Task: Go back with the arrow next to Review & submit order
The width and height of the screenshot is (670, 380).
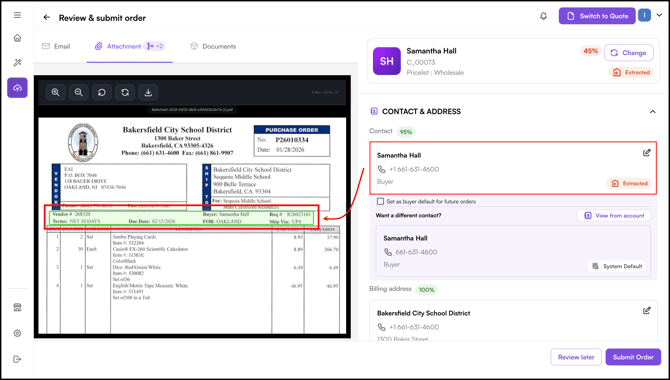Action: click(47, 18)
